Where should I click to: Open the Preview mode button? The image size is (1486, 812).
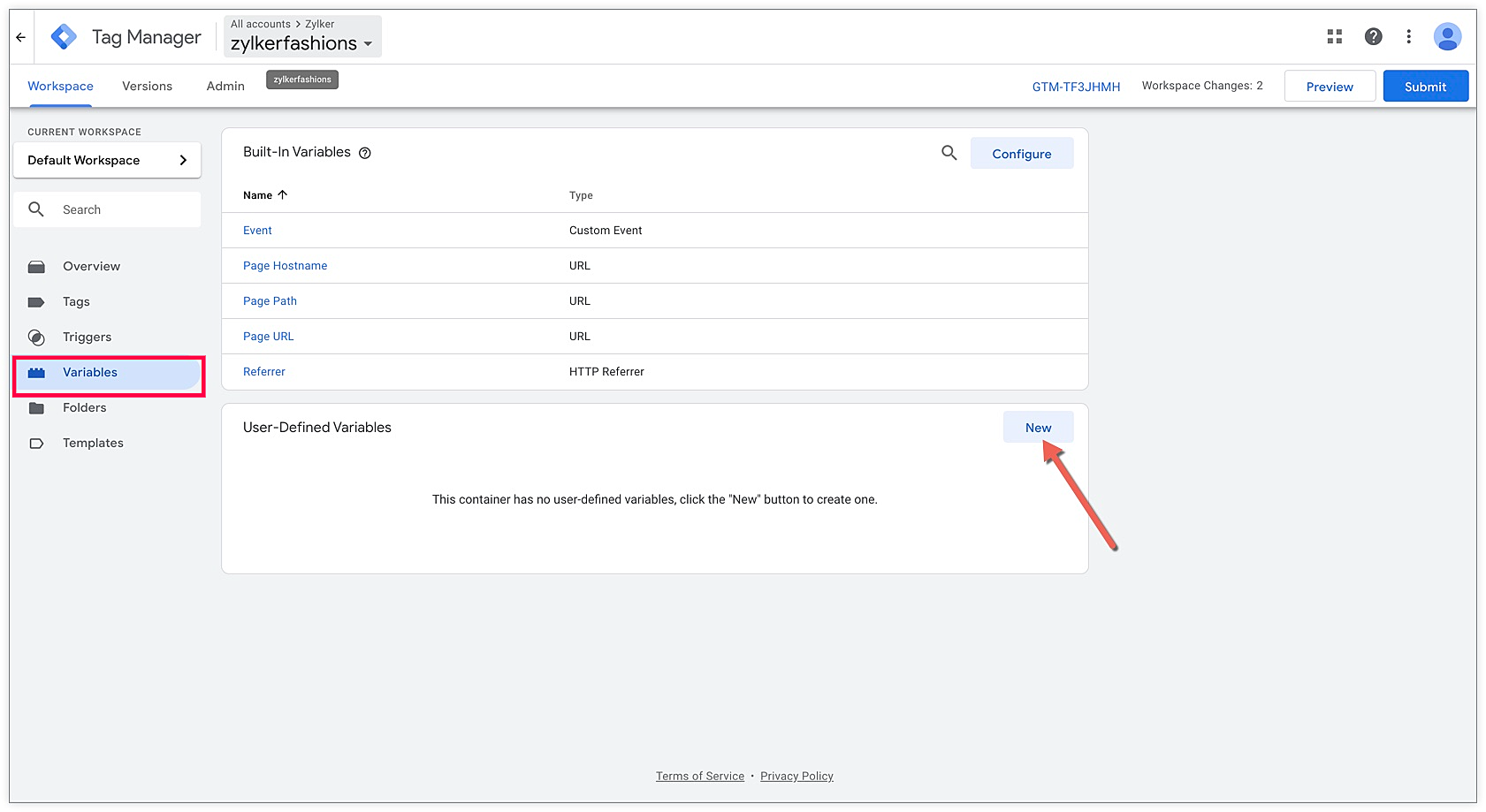1329,87
